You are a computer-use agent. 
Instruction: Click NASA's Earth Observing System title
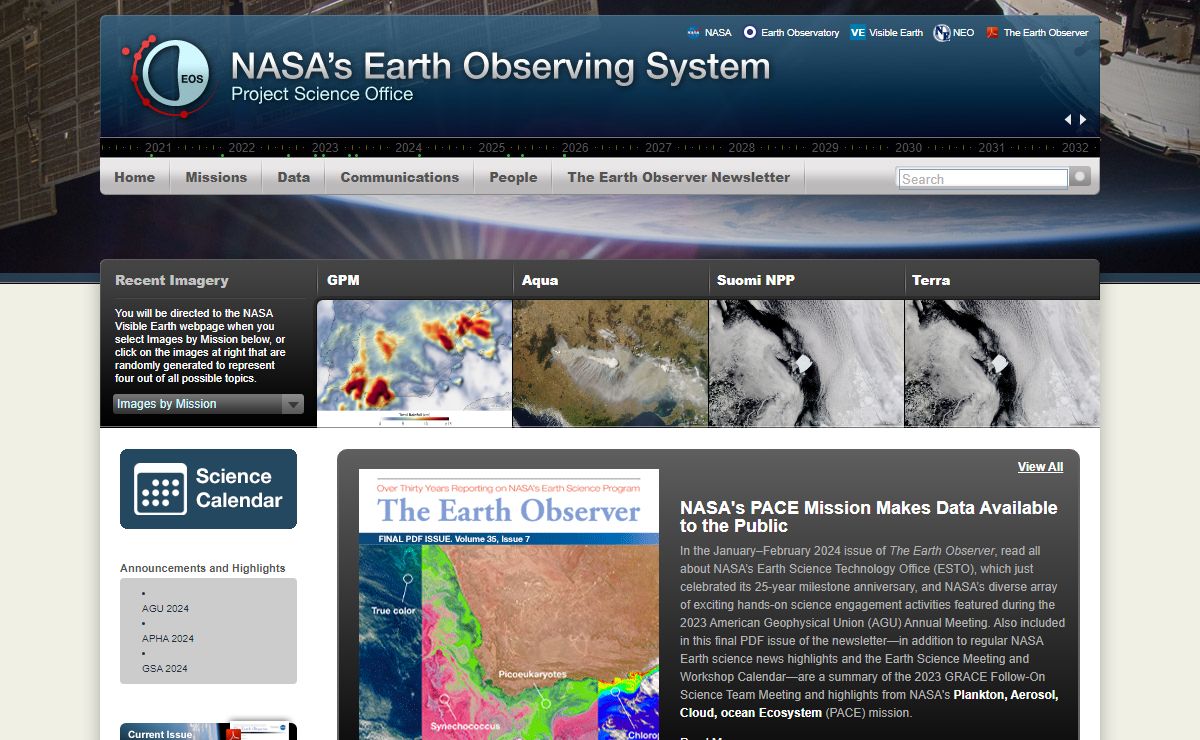click(x=500, y=67)
